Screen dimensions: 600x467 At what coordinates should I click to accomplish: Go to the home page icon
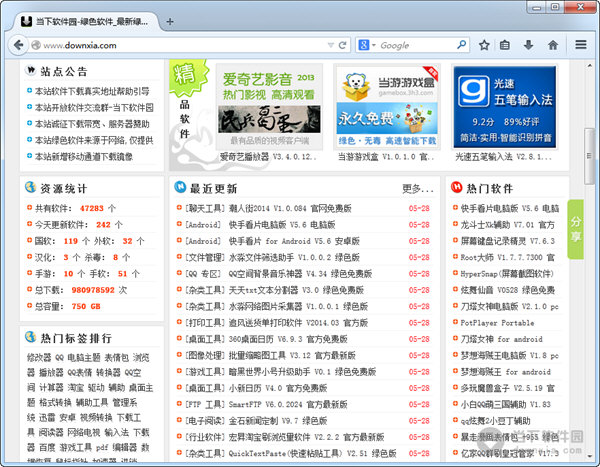point(553,45)
